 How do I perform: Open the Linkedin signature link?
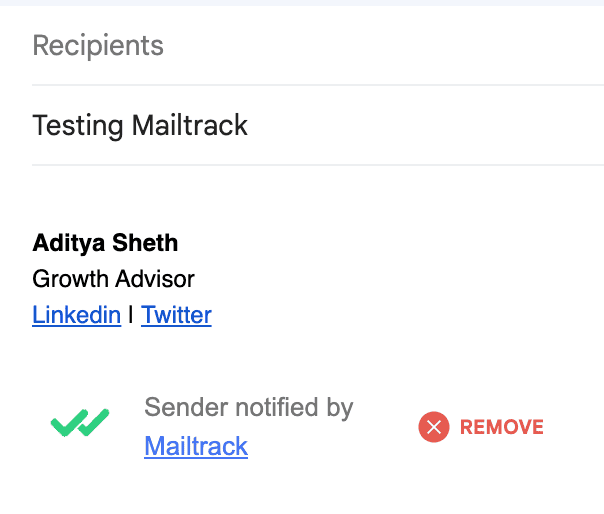pos(77,315)
